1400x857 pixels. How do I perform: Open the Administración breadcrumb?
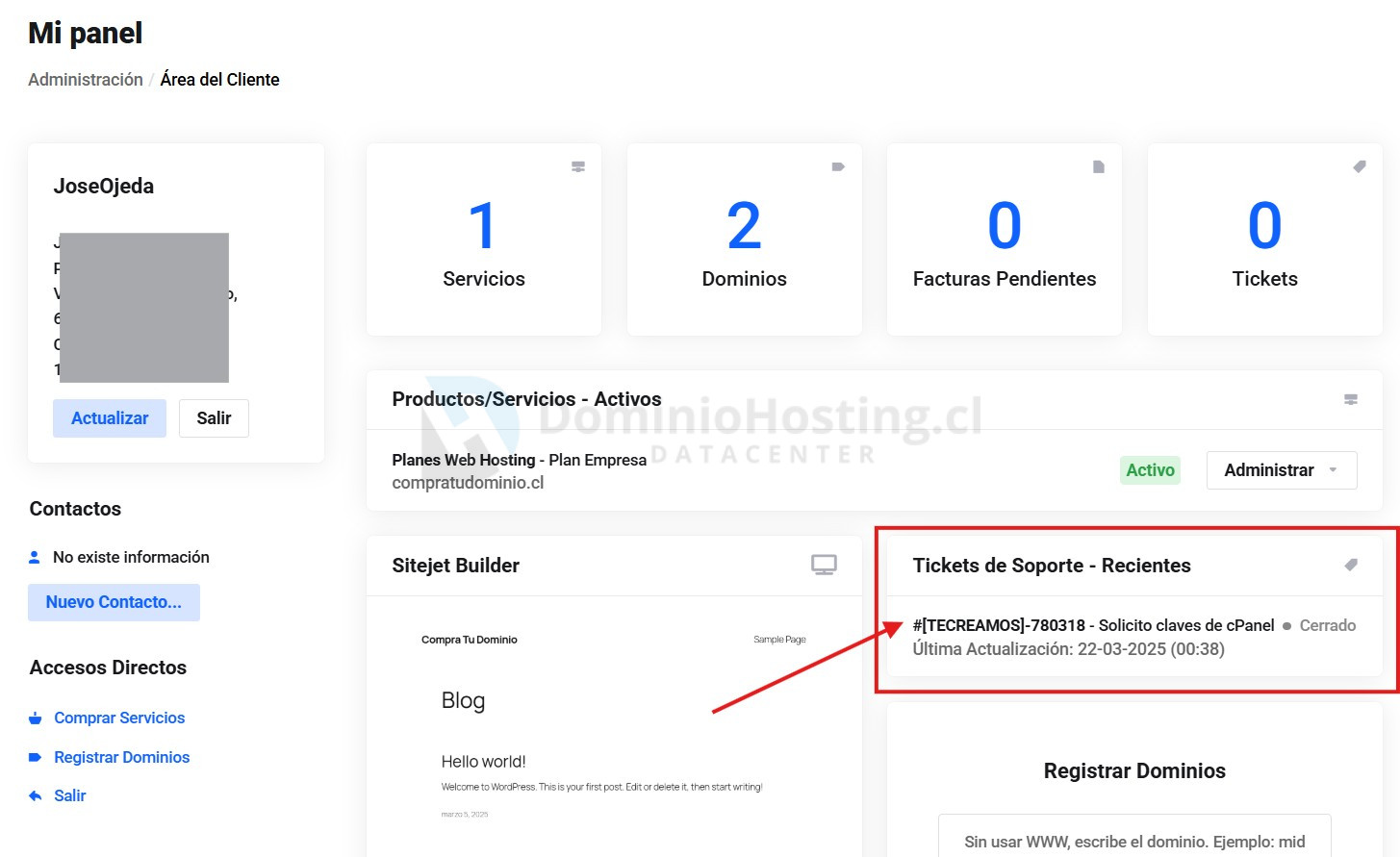pyautogui.click(x=86, y=80)
